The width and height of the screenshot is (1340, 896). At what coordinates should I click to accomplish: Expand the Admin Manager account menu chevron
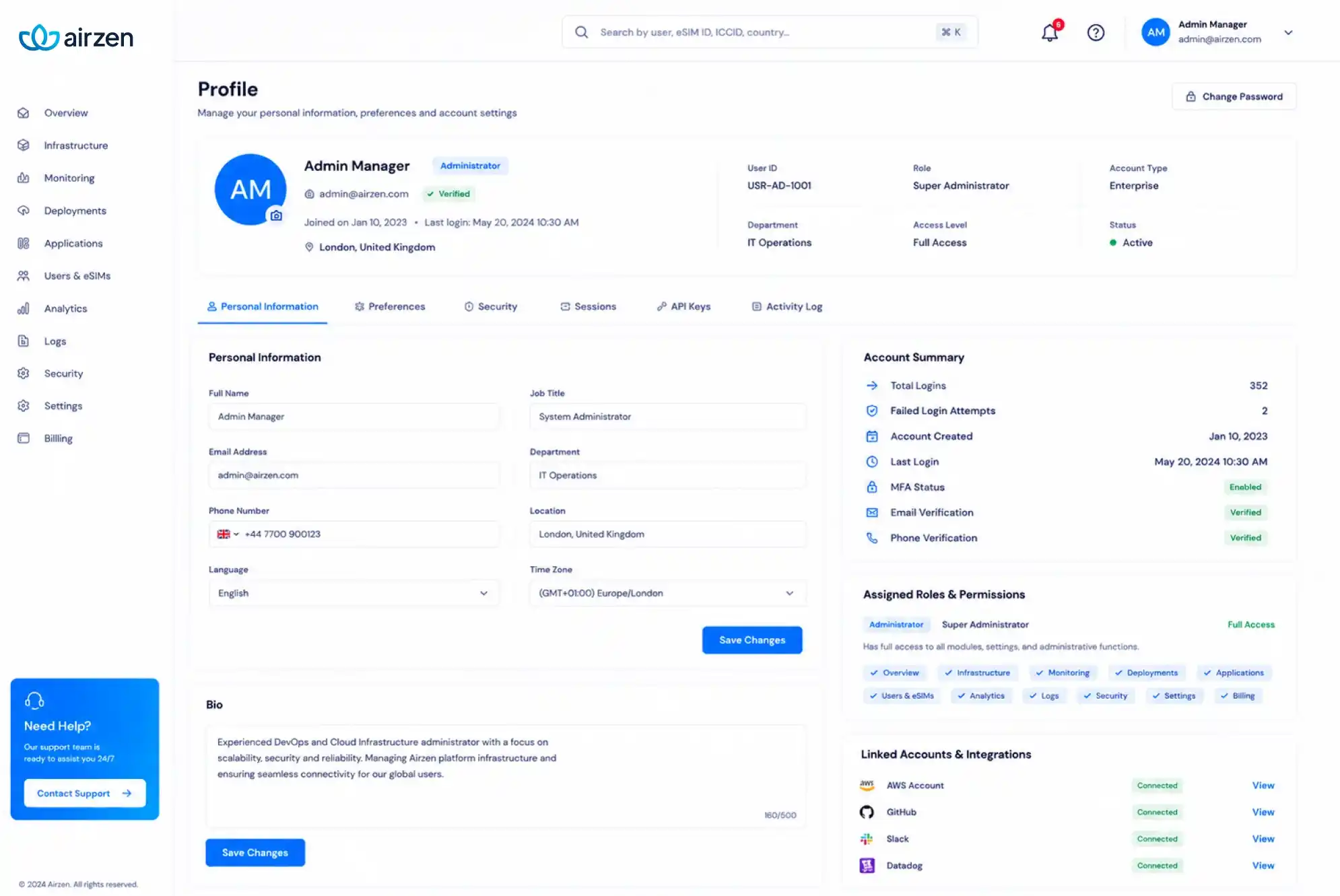click(1288, 32)
